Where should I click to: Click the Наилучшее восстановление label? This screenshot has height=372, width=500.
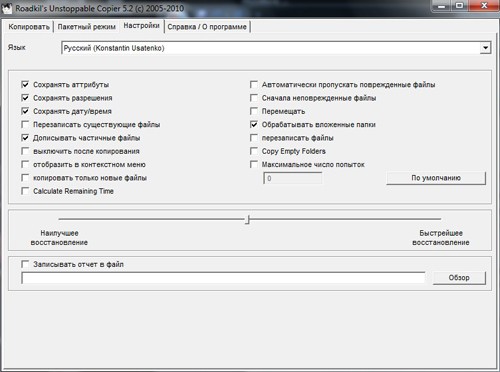(x=59, y=238)
